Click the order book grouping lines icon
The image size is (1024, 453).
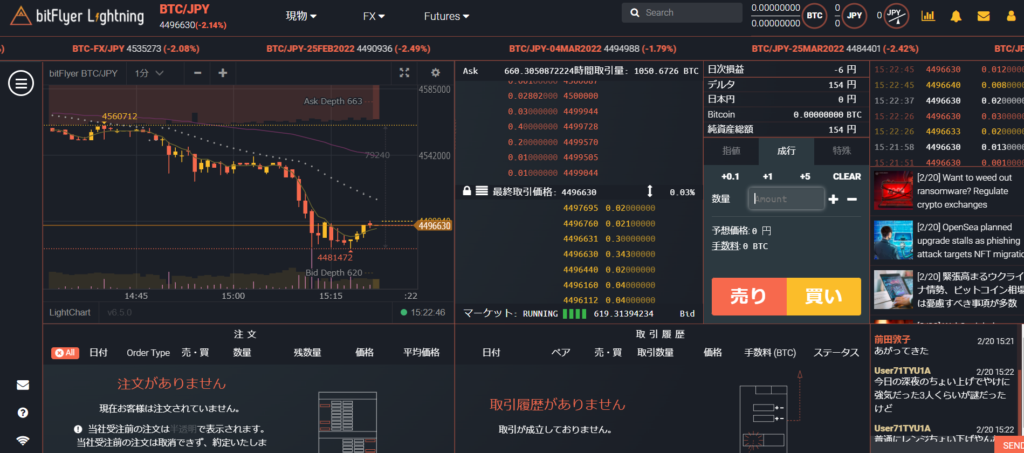[482, 192]
